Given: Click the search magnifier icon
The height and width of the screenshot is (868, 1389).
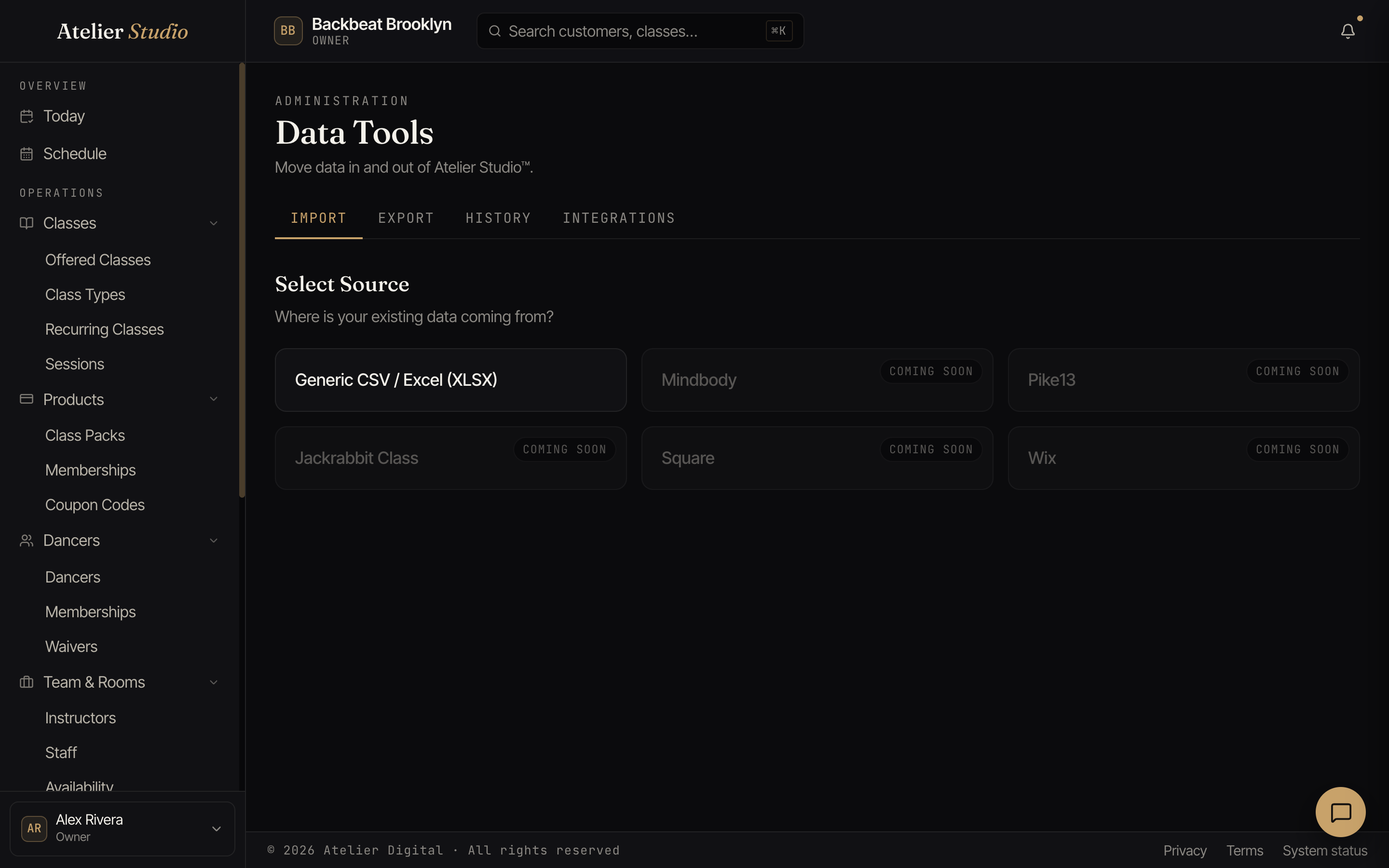Looking at the screenshot, I should (494, 31).
